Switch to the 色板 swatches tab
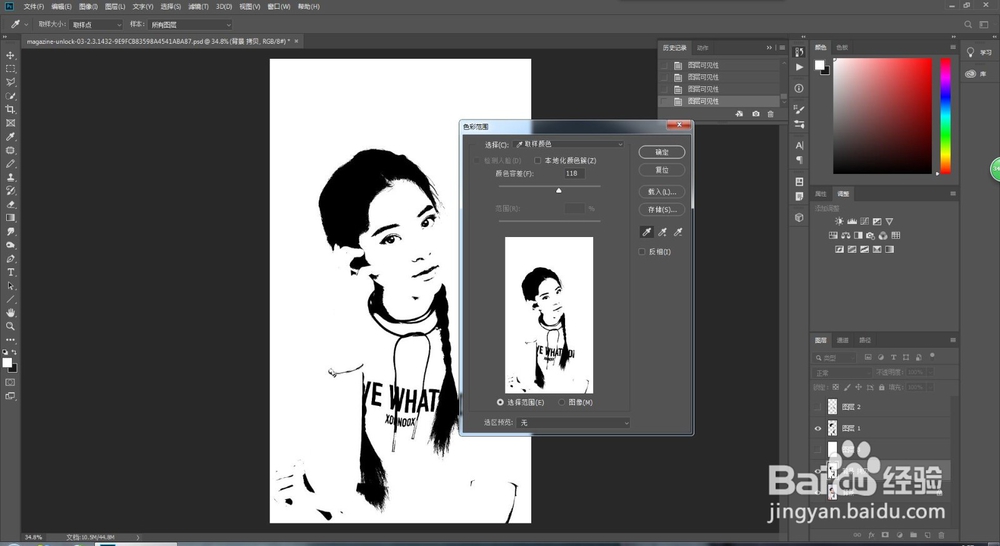 [842, 48]
